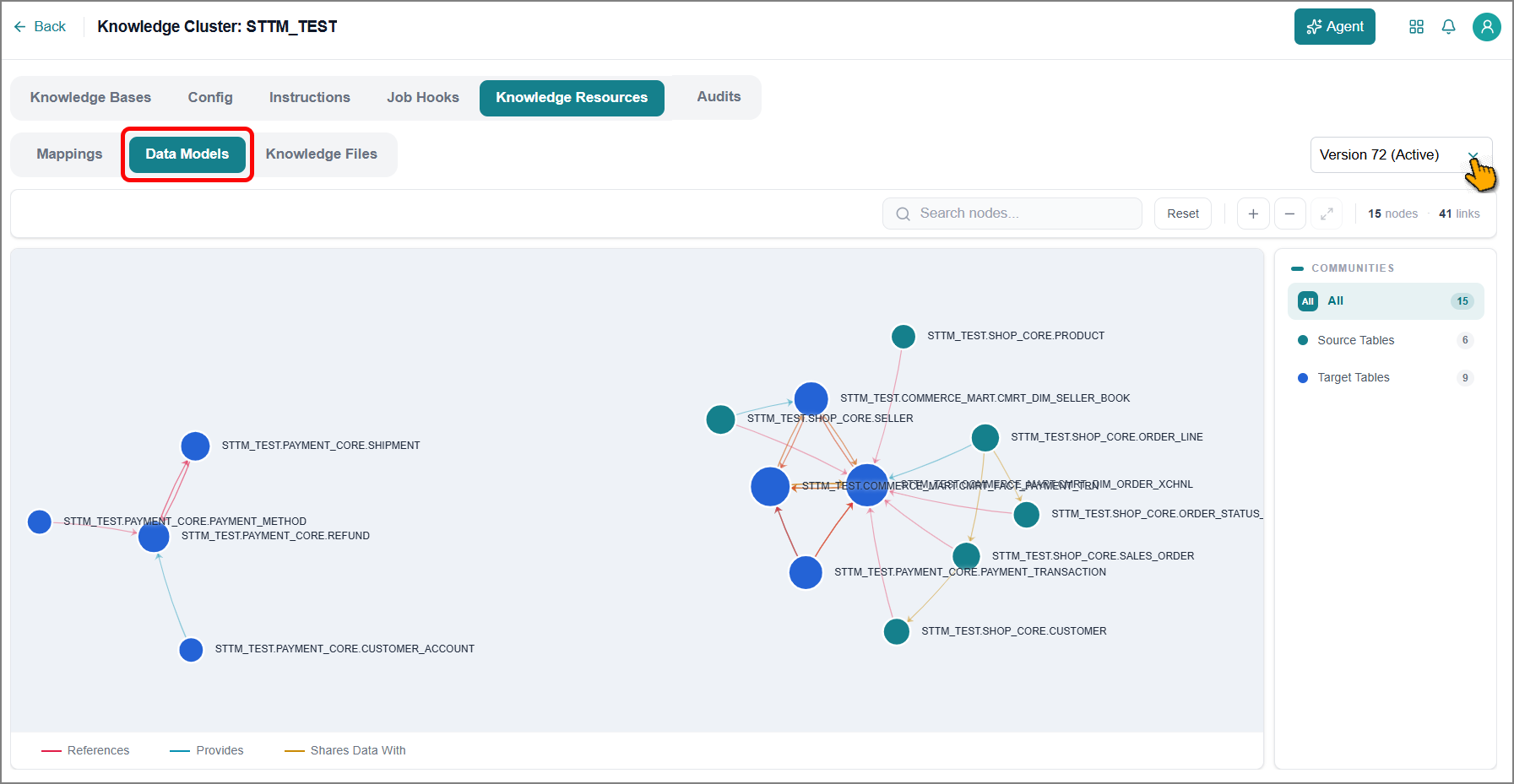Click the fit-to-screen expand icon
The width and height of the screenshot is (1514, 784).
1327,214
